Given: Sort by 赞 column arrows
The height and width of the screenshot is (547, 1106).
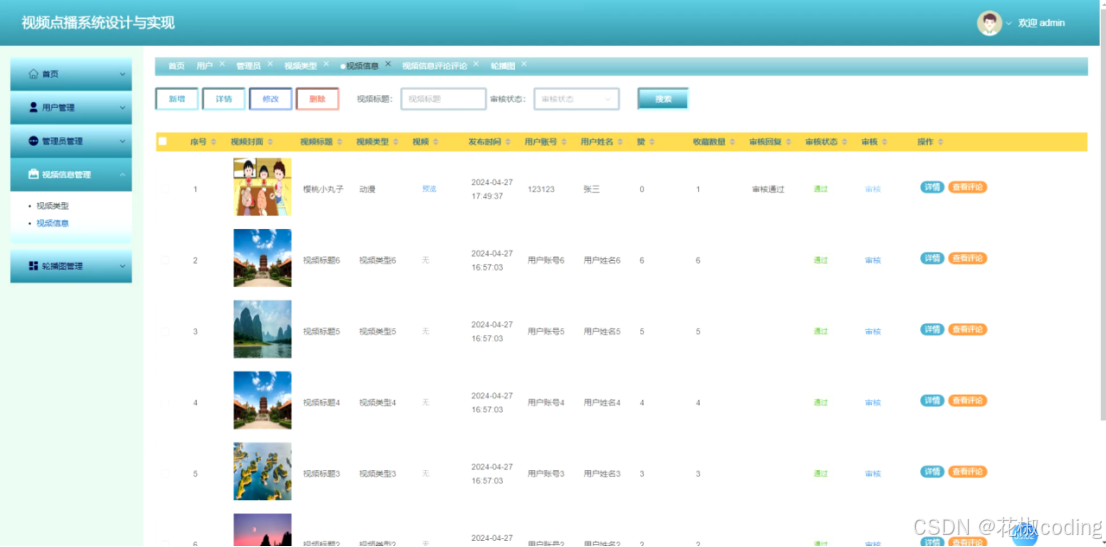Looking at the screenshot, I should [652, 142].
